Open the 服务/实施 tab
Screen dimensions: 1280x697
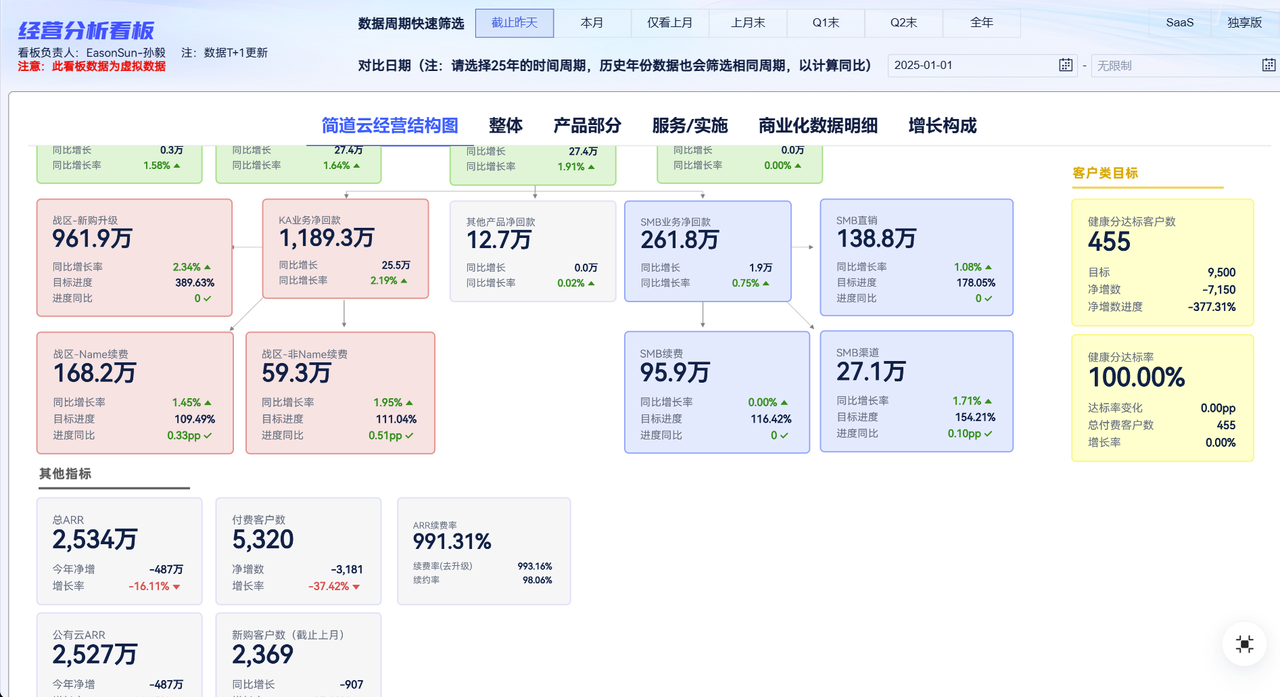[x=690, y=126]
